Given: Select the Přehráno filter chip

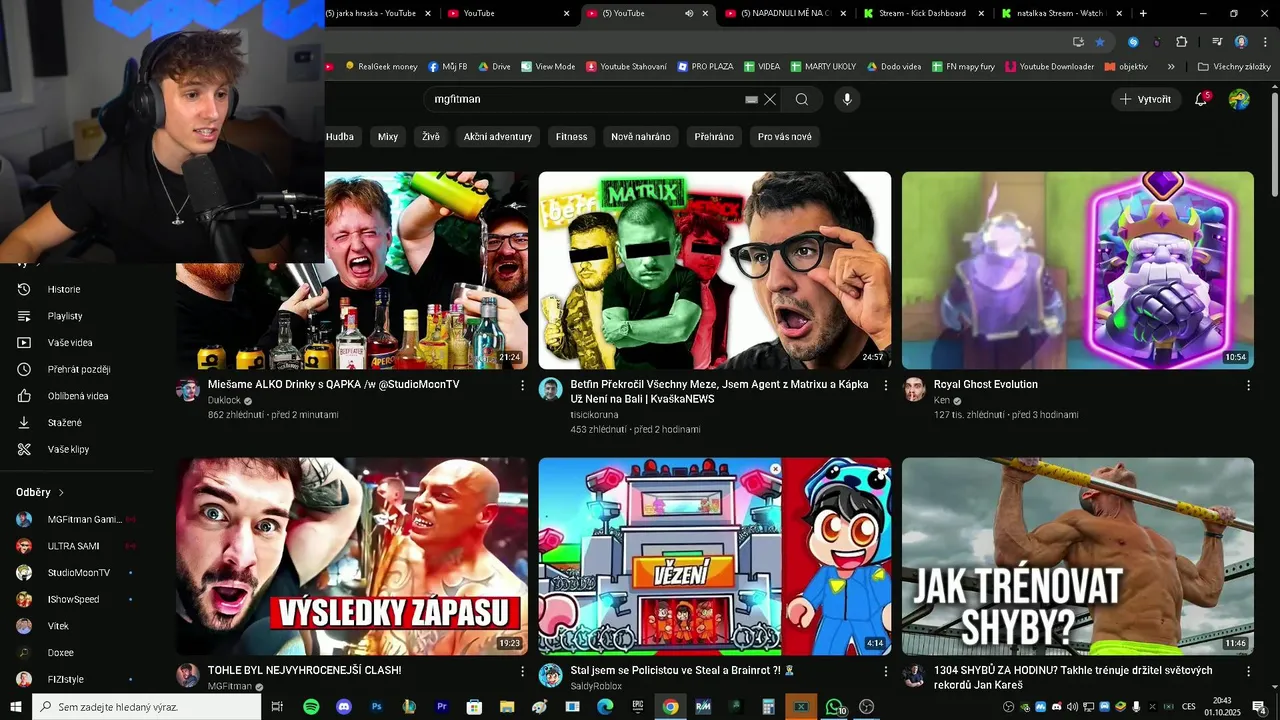Looking at the screenshot, I should (x=714, y=136).
